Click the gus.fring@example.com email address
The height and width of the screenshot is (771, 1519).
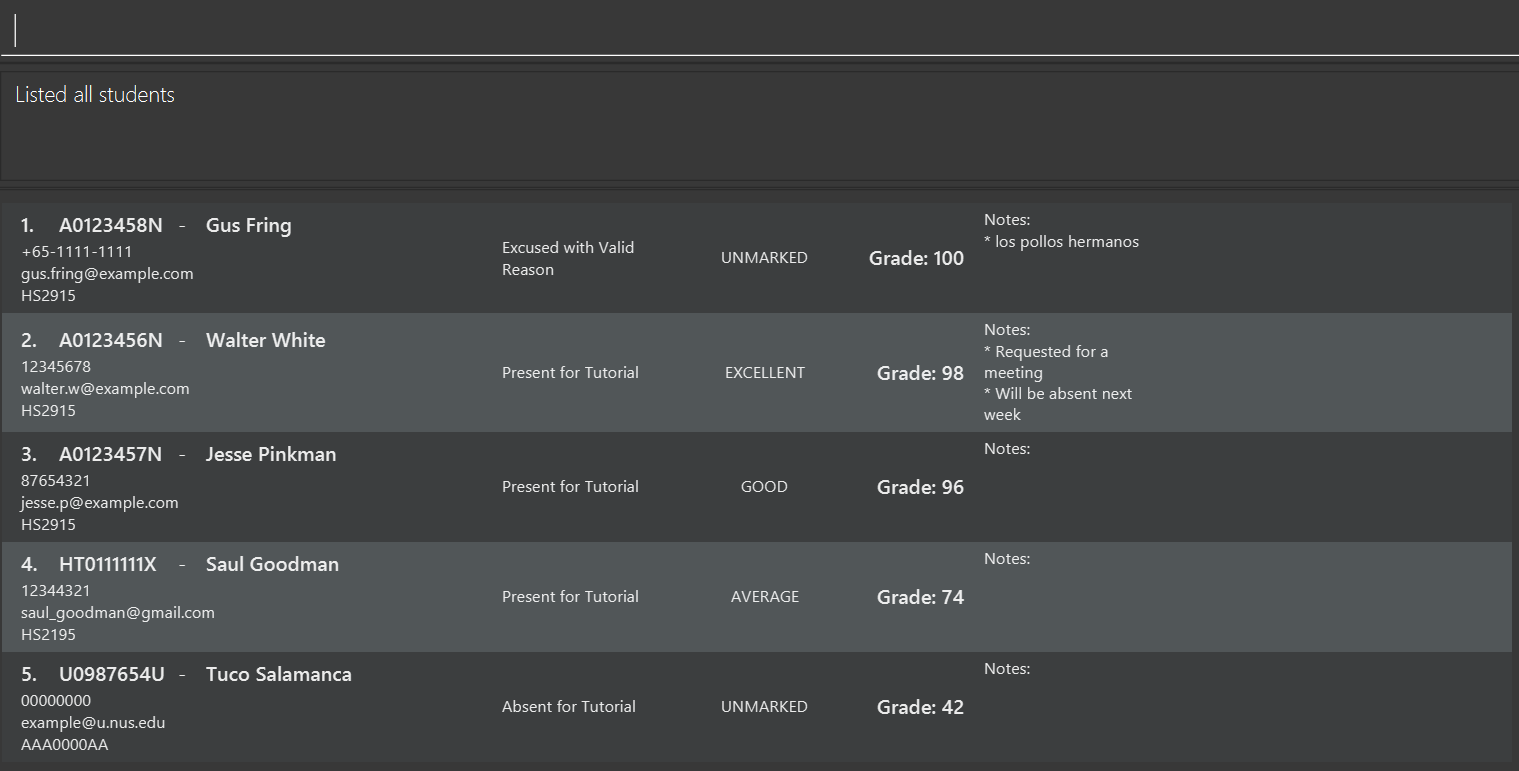[x=107, y=274]
